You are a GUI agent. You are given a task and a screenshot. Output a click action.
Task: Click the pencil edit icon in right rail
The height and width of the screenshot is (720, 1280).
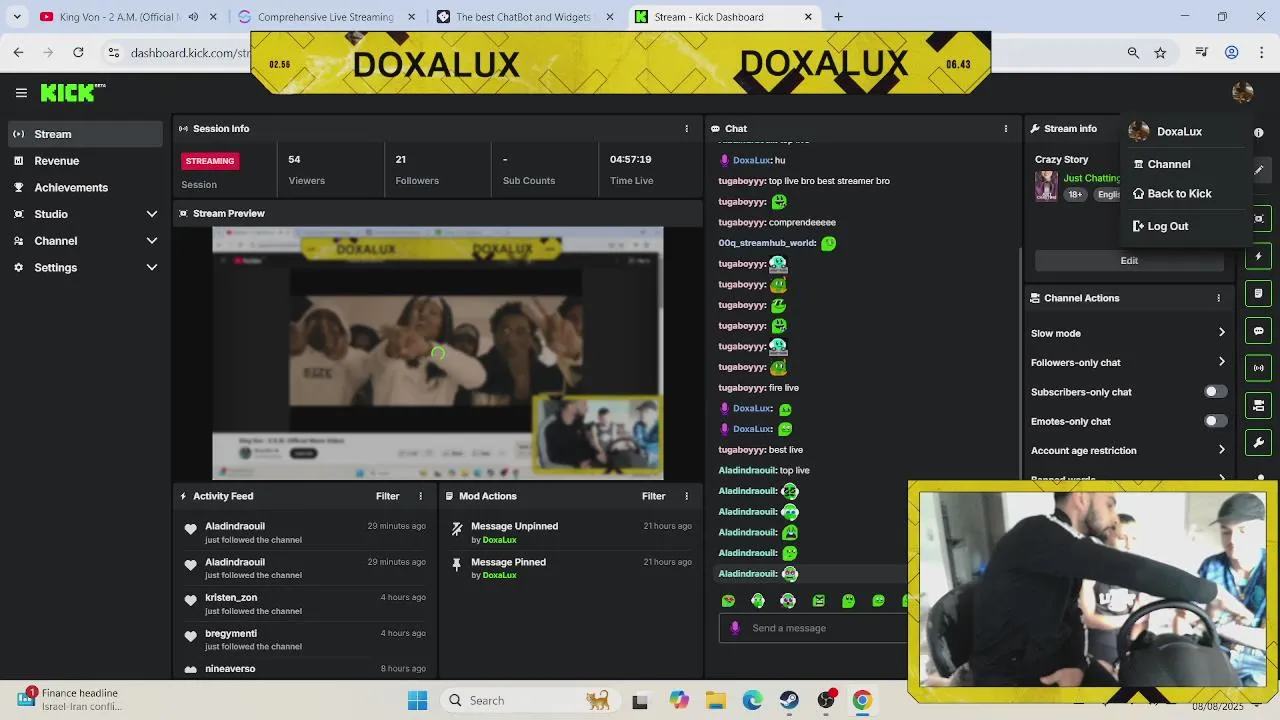coord(1258,170)
